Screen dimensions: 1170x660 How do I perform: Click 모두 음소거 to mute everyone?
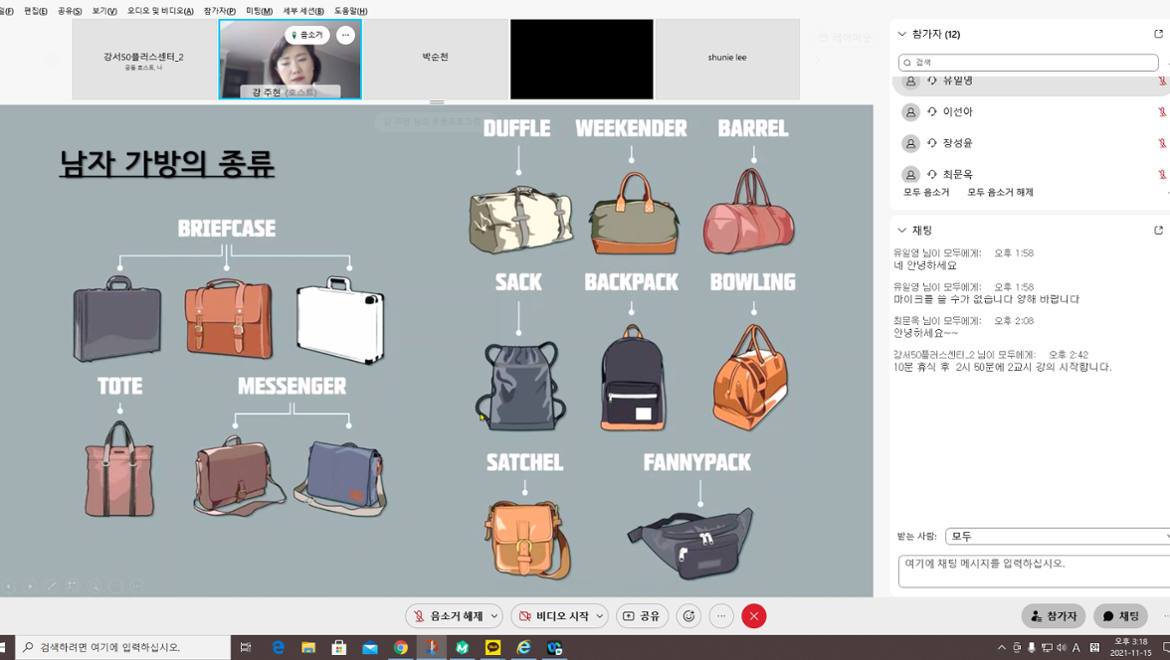(926, 192)
